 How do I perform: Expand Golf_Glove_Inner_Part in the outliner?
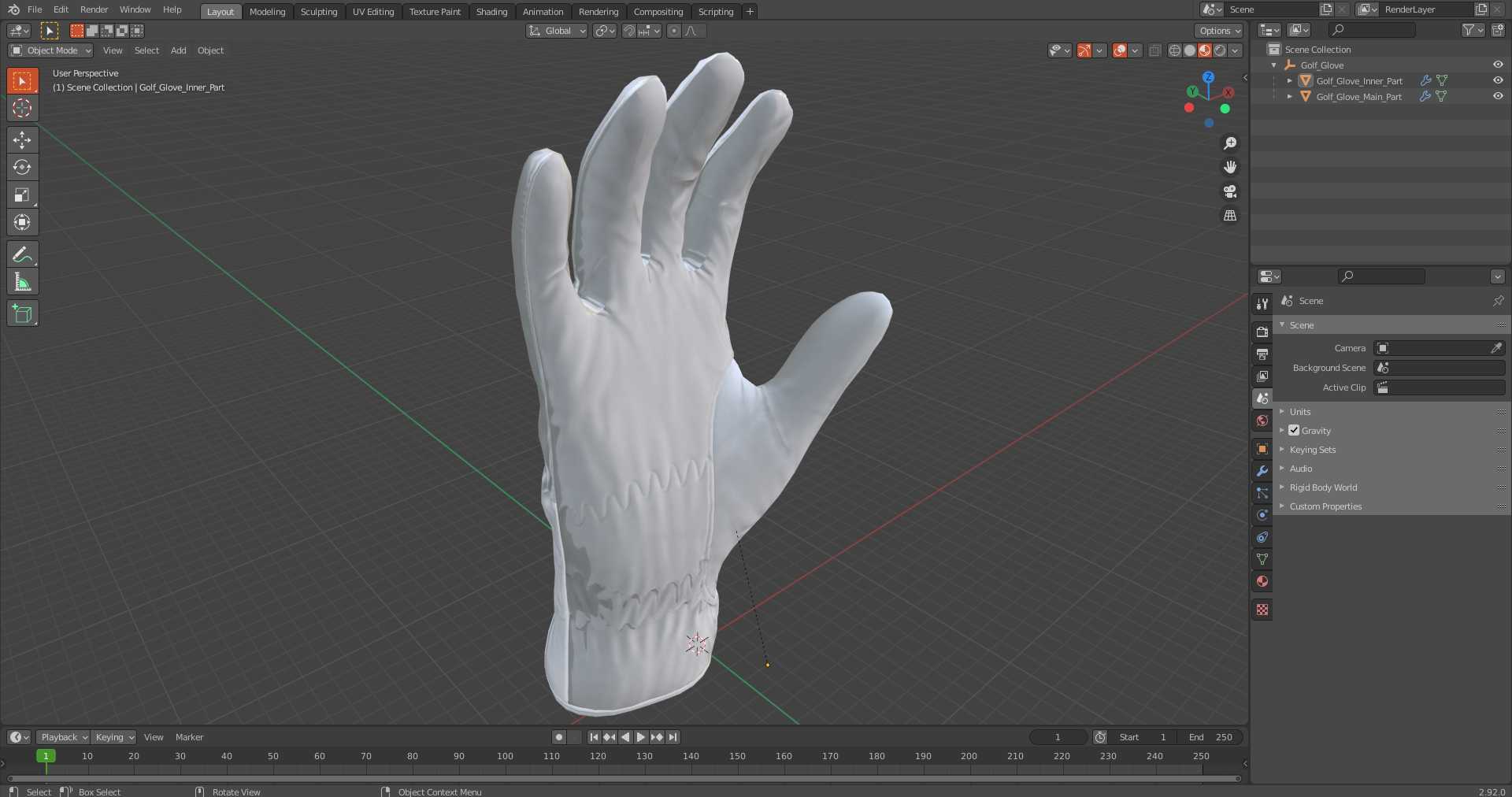(1289, 80)
